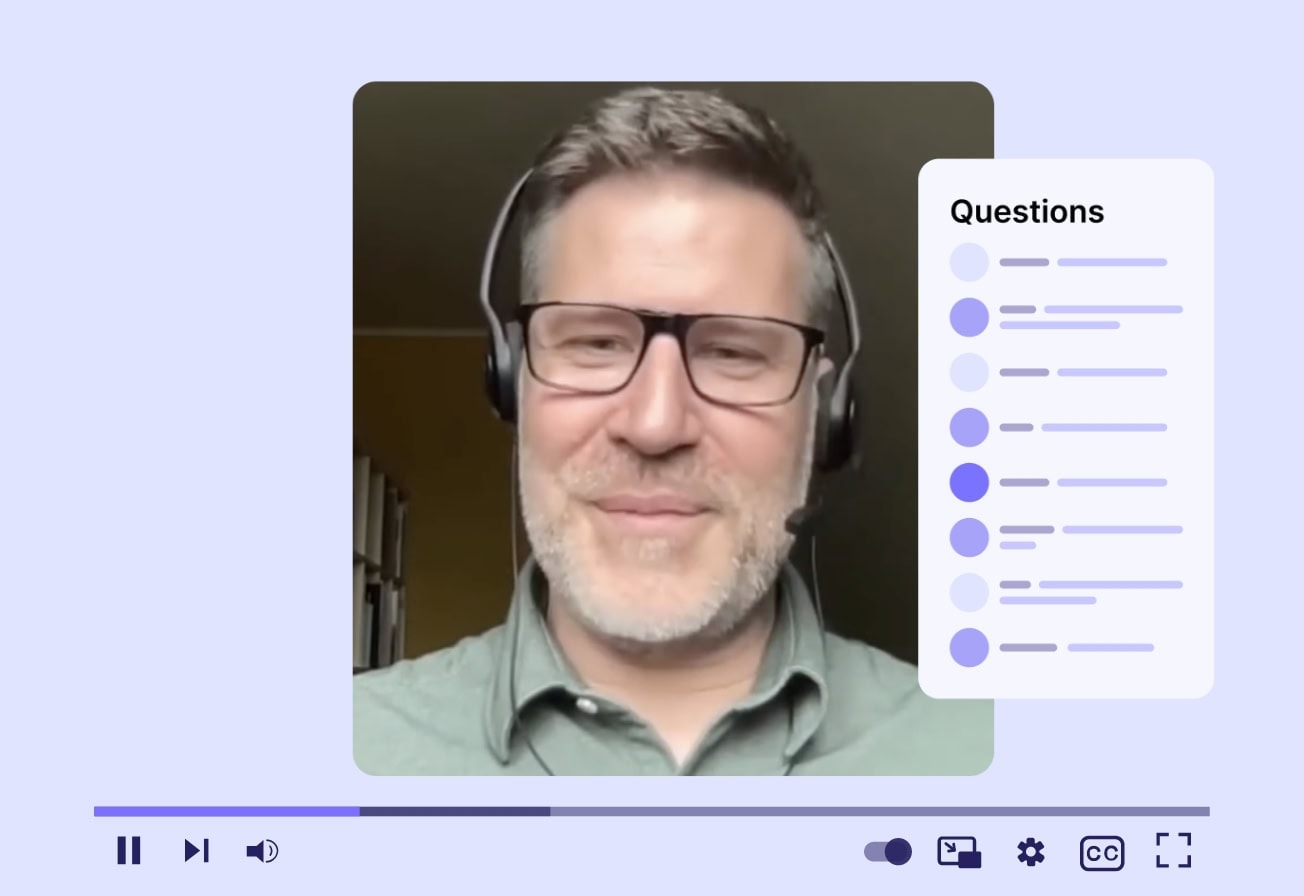Screen dimensions: 1304x896
Task: Pause the video playback
Action: [x=129, y=851]
